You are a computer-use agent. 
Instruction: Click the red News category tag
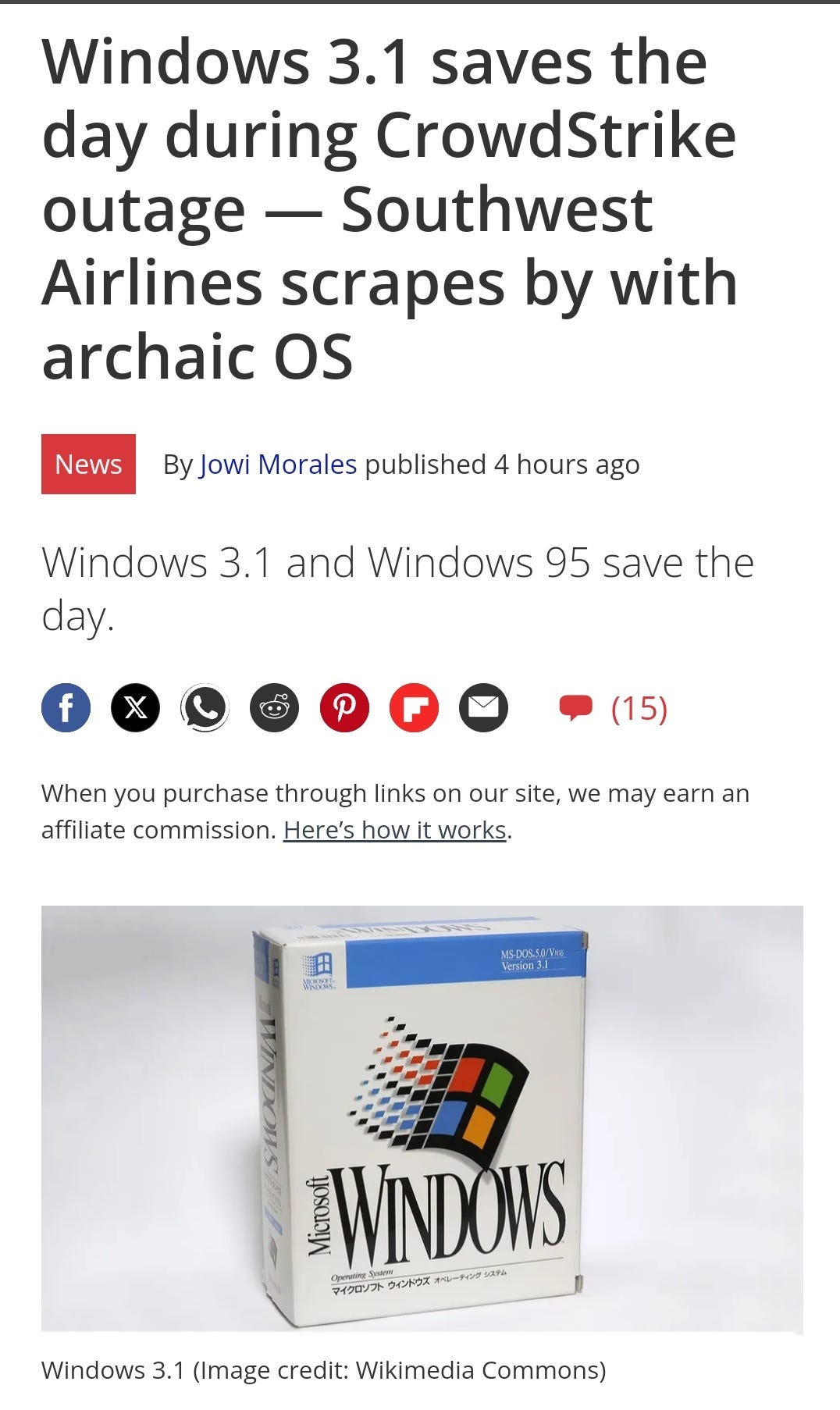point(88,464)
